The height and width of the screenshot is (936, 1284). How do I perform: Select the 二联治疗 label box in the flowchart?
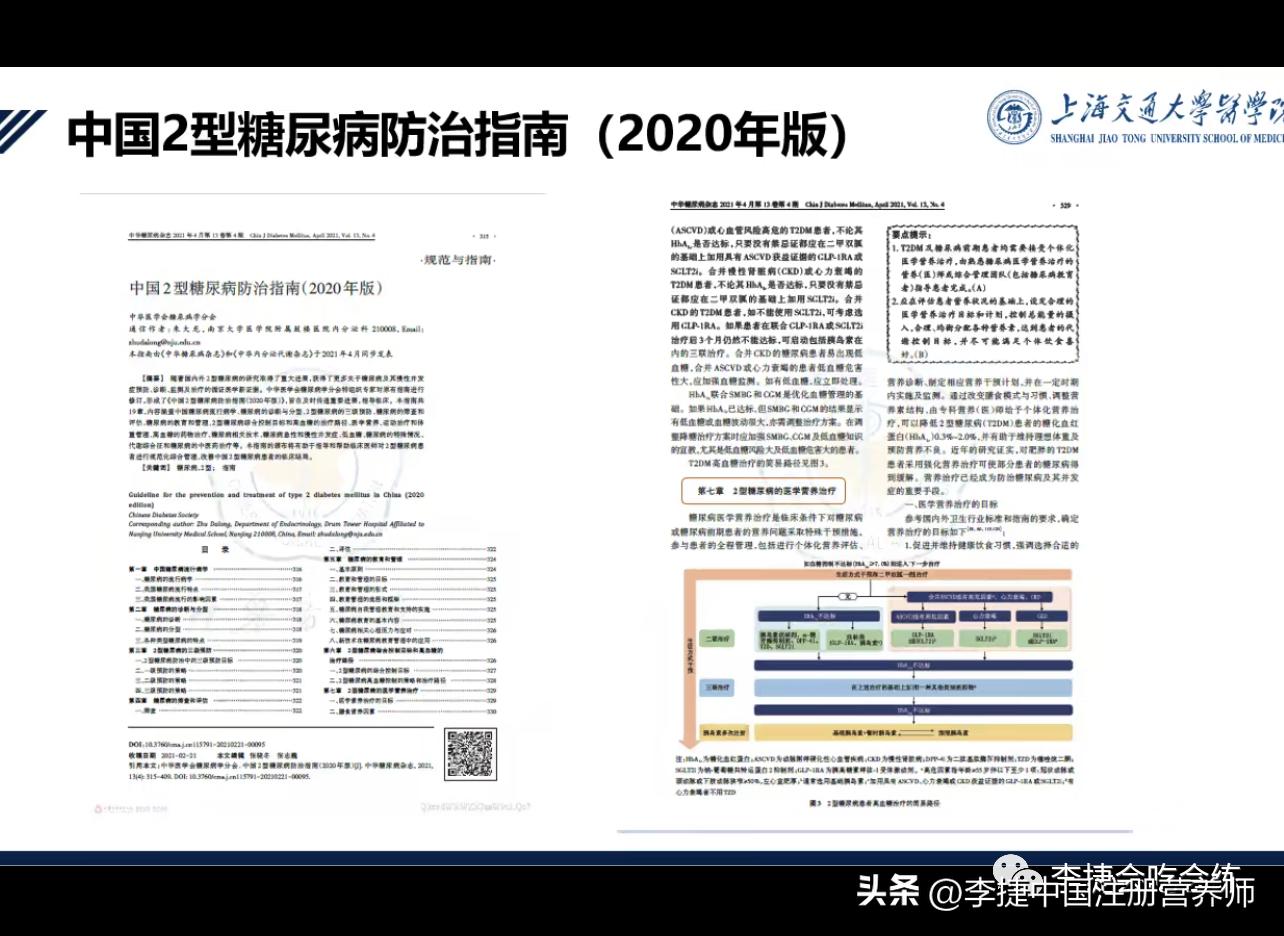point(717,637)
